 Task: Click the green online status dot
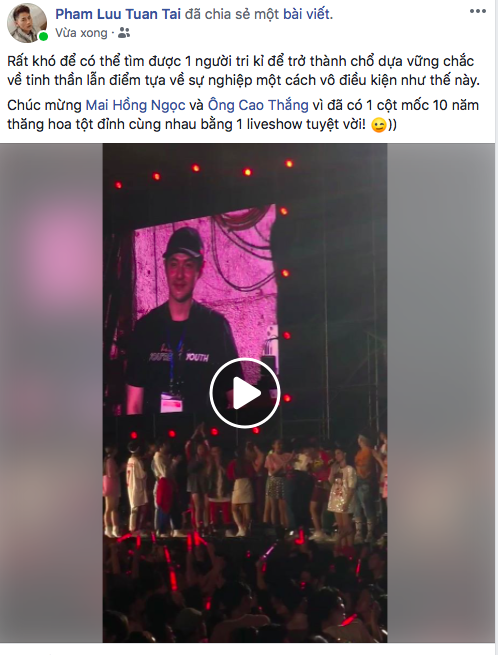pyautogui.click(x=43, y=37)
